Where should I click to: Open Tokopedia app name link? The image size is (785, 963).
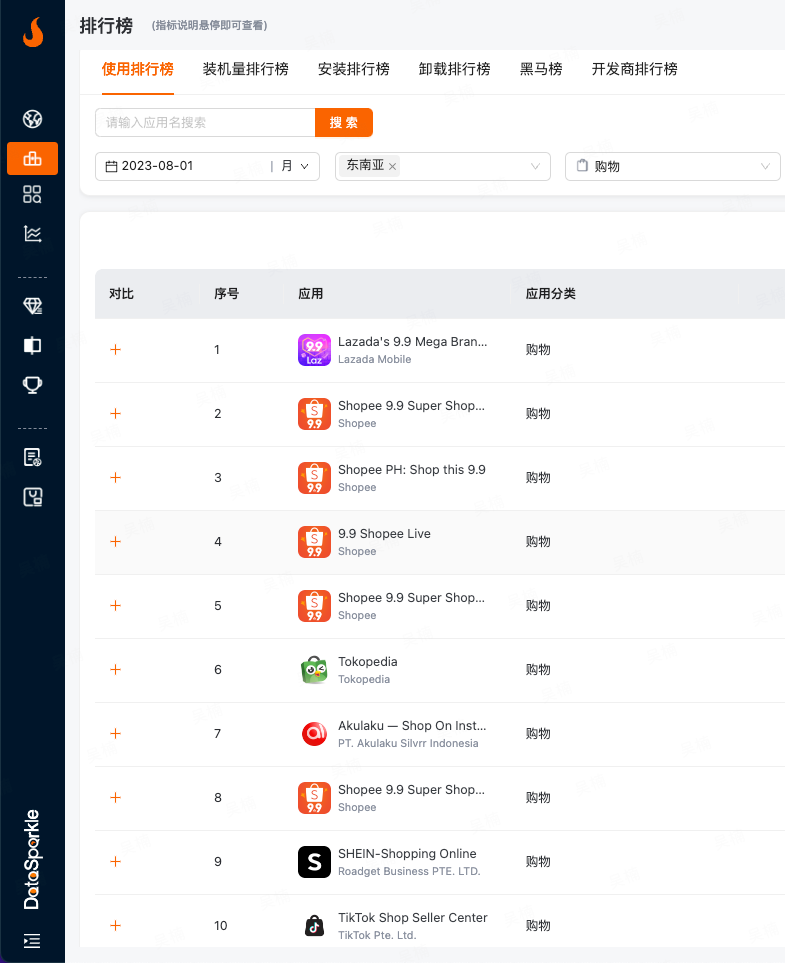point(368,661)
